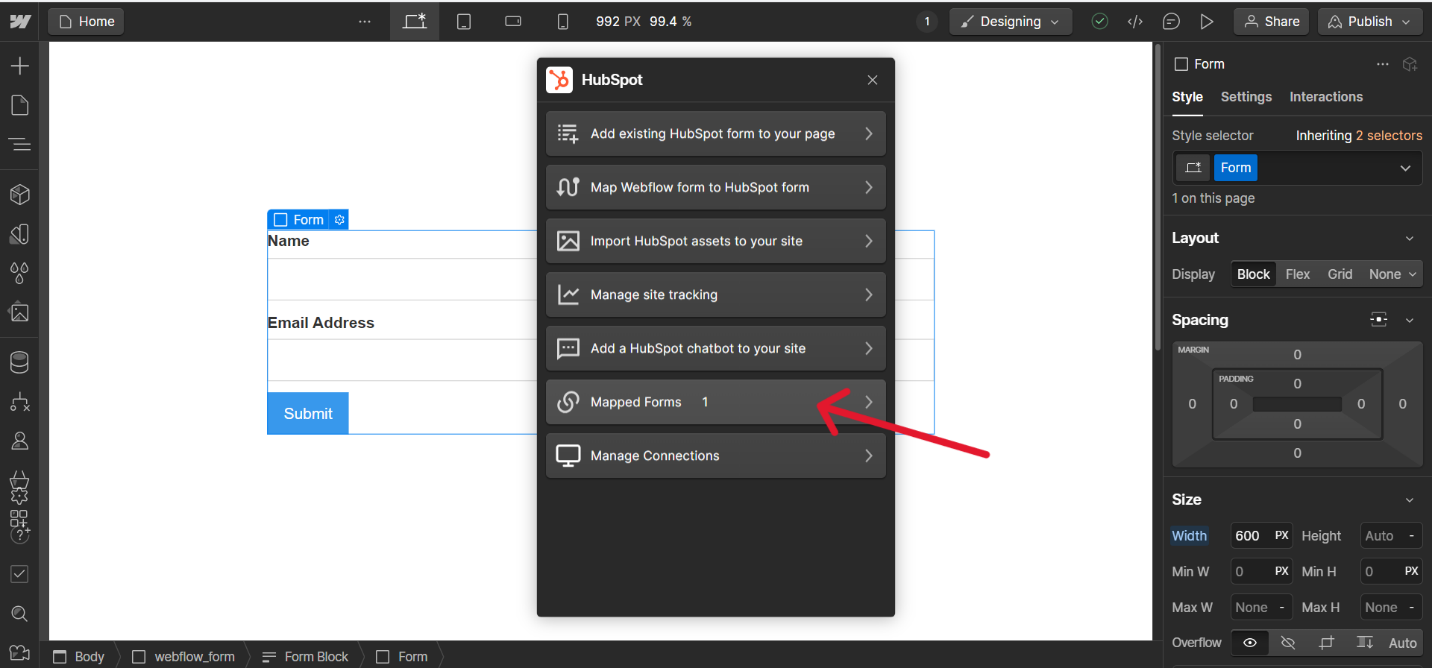The width and height of the screenshot is (1432, 668).
Task: Open the Components cube panel
Action: click(20, 194)
